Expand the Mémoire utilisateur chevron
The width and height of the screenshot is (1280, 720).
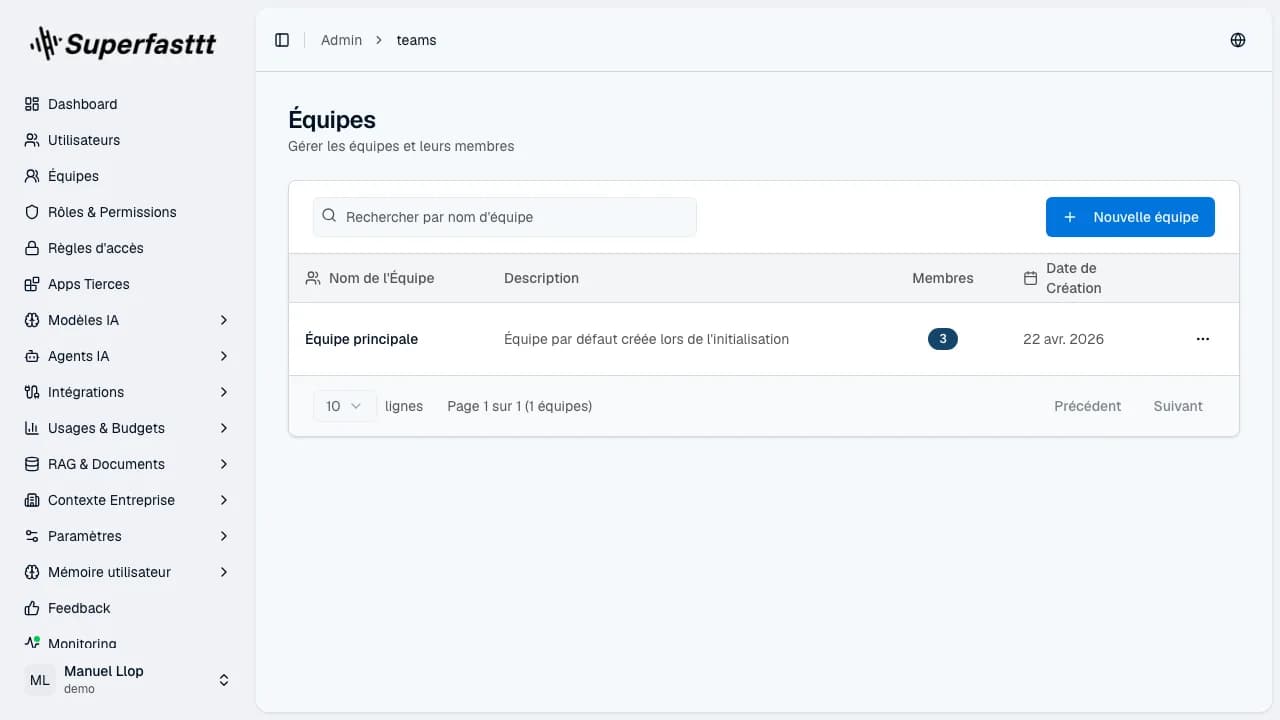click(224, 572)
